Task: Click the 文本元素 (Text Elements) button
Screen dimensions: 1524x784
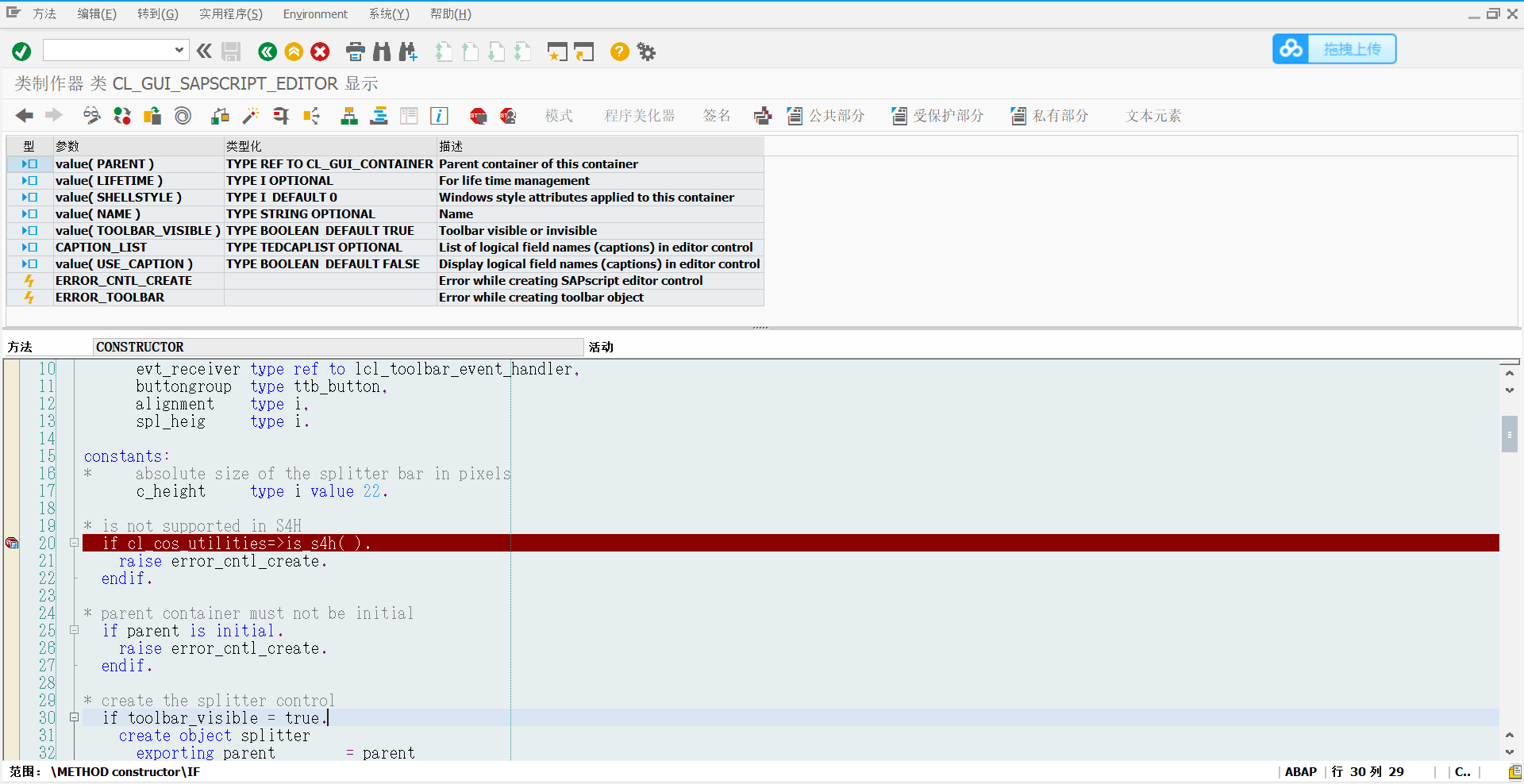Action: [x=1153, y=116]
